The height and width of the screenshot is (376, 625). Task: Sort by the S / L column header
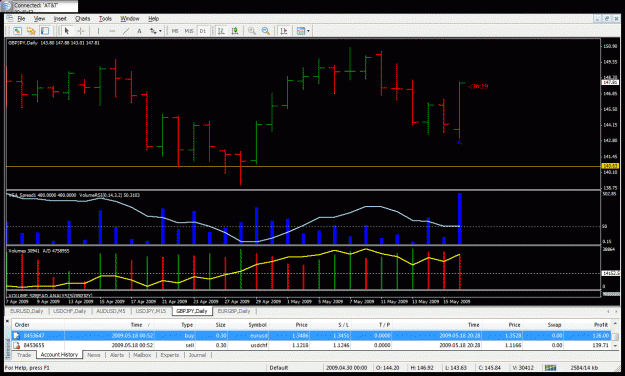(x=343, y=325)
